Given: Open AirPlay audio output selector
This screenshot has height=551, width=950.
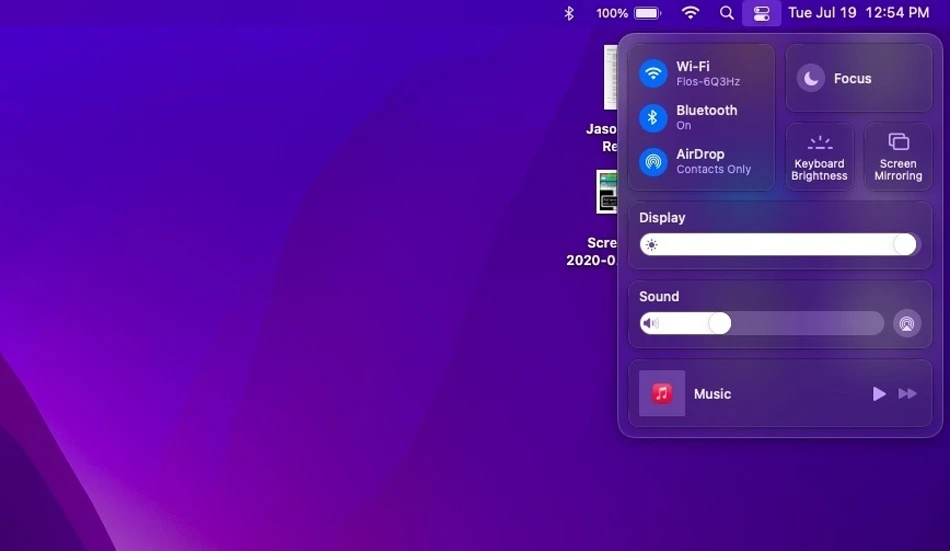Looking at the screenshot, I should 906,323.
